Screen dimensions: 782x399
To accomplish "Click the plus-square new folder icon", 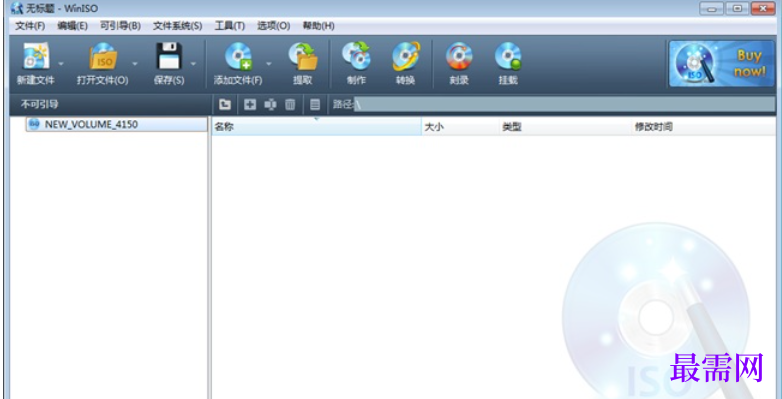I will (249, 104).
